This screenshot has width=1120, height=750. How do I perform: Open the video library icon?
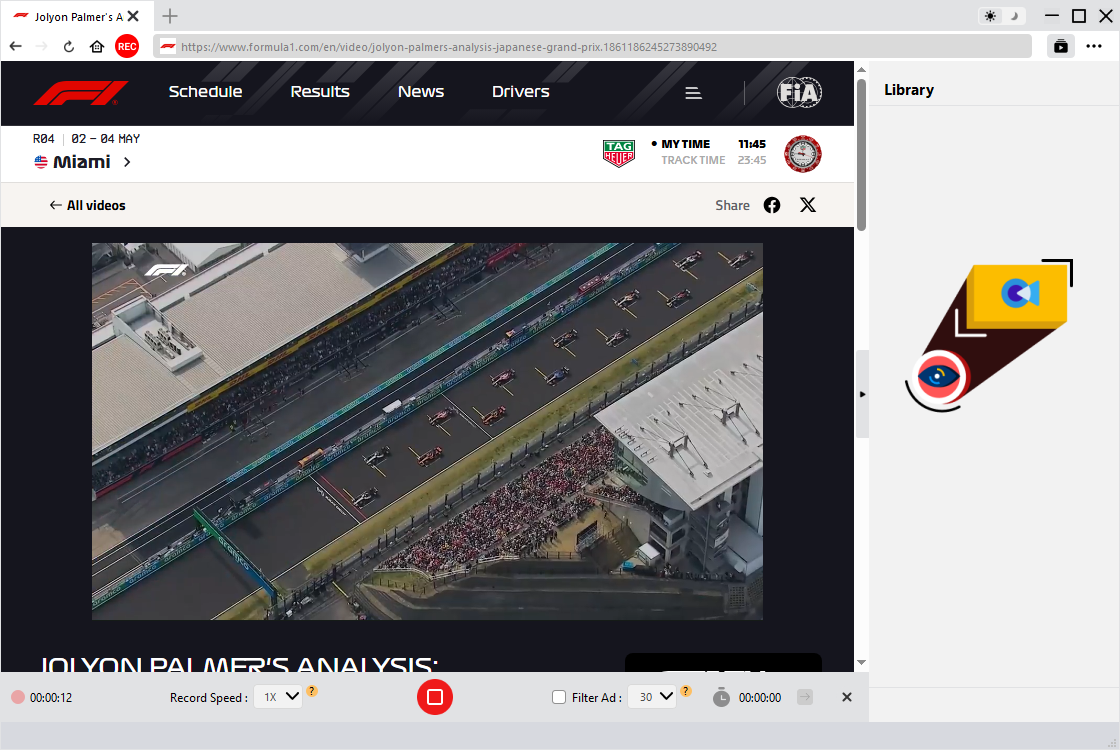(1060, 46)
